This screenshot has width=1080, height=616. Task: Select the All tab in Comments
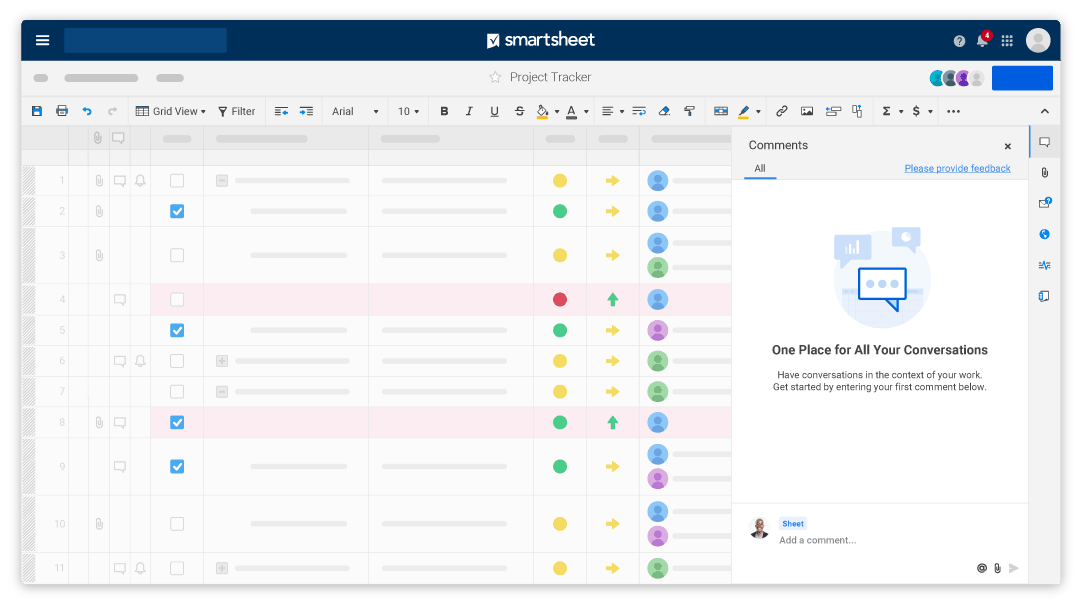coord(760,169)
